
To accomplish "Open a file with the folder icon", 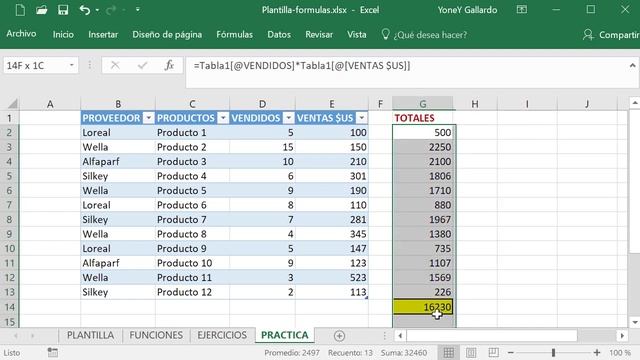I will tap(41, 10).
